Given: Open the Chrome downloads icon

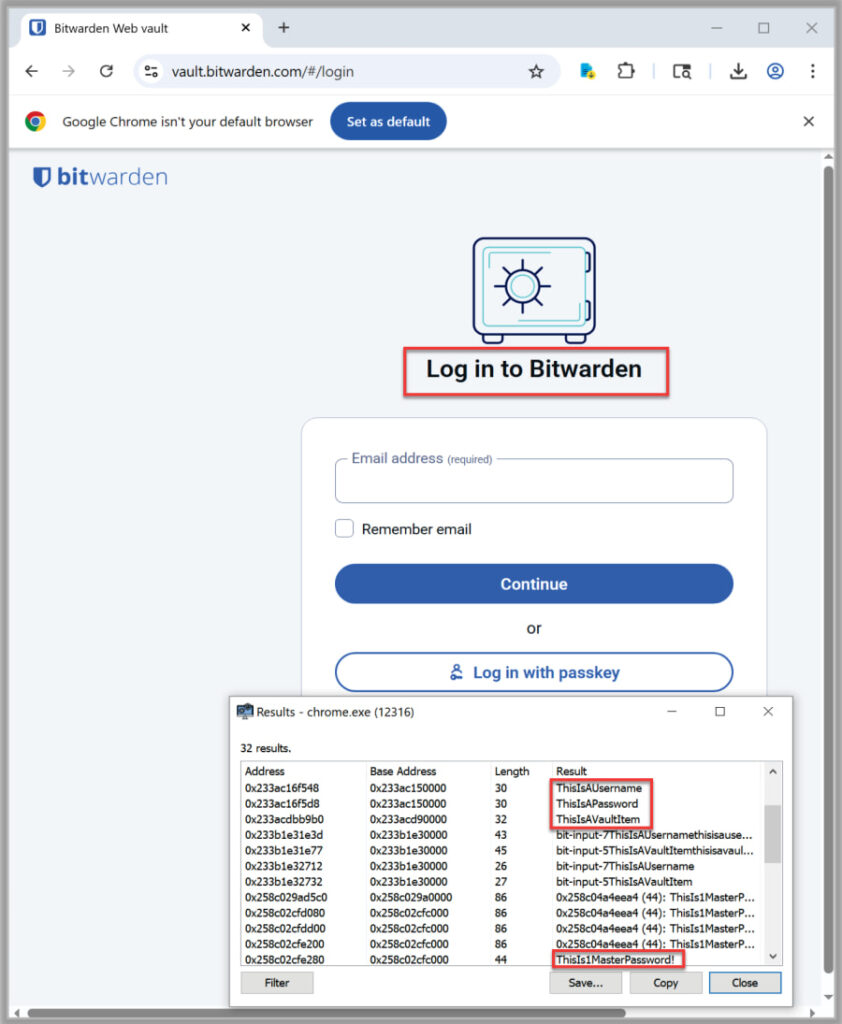Looking at the screenshot, I should click(x=738, y=71).
